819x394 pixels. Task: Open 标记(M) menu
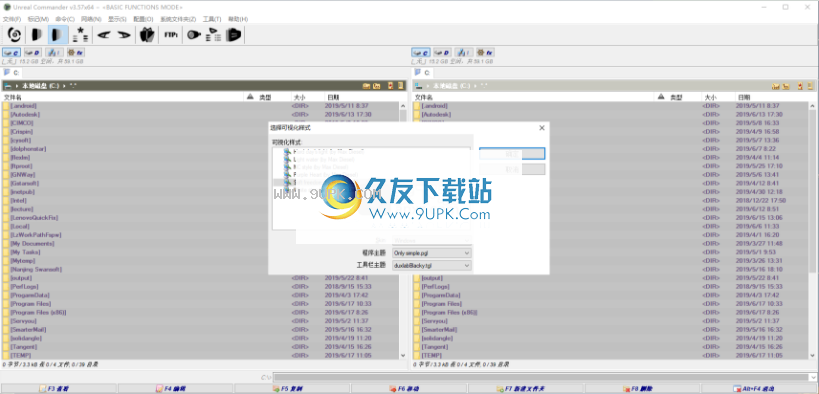pyautogui.click(x=38, y=19)
